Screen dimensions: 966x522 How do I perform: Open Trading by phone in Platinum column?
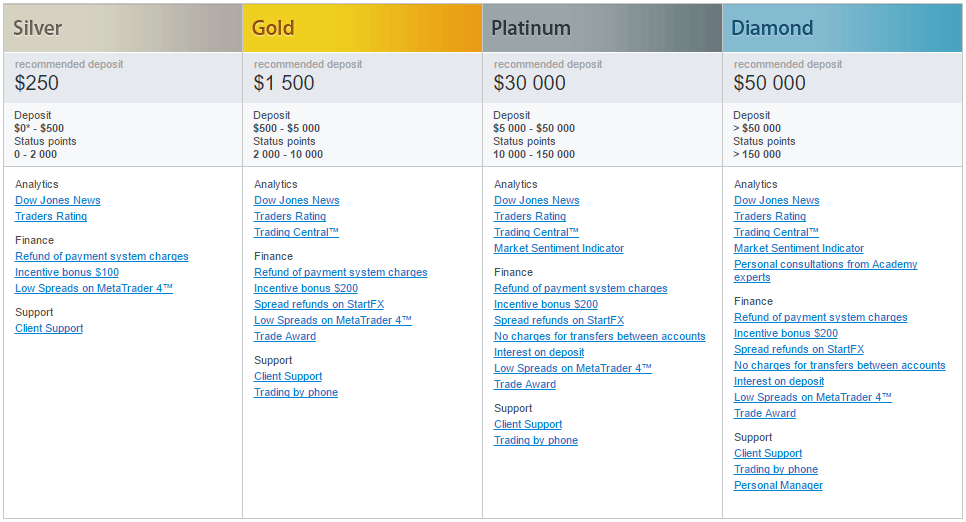535,441
